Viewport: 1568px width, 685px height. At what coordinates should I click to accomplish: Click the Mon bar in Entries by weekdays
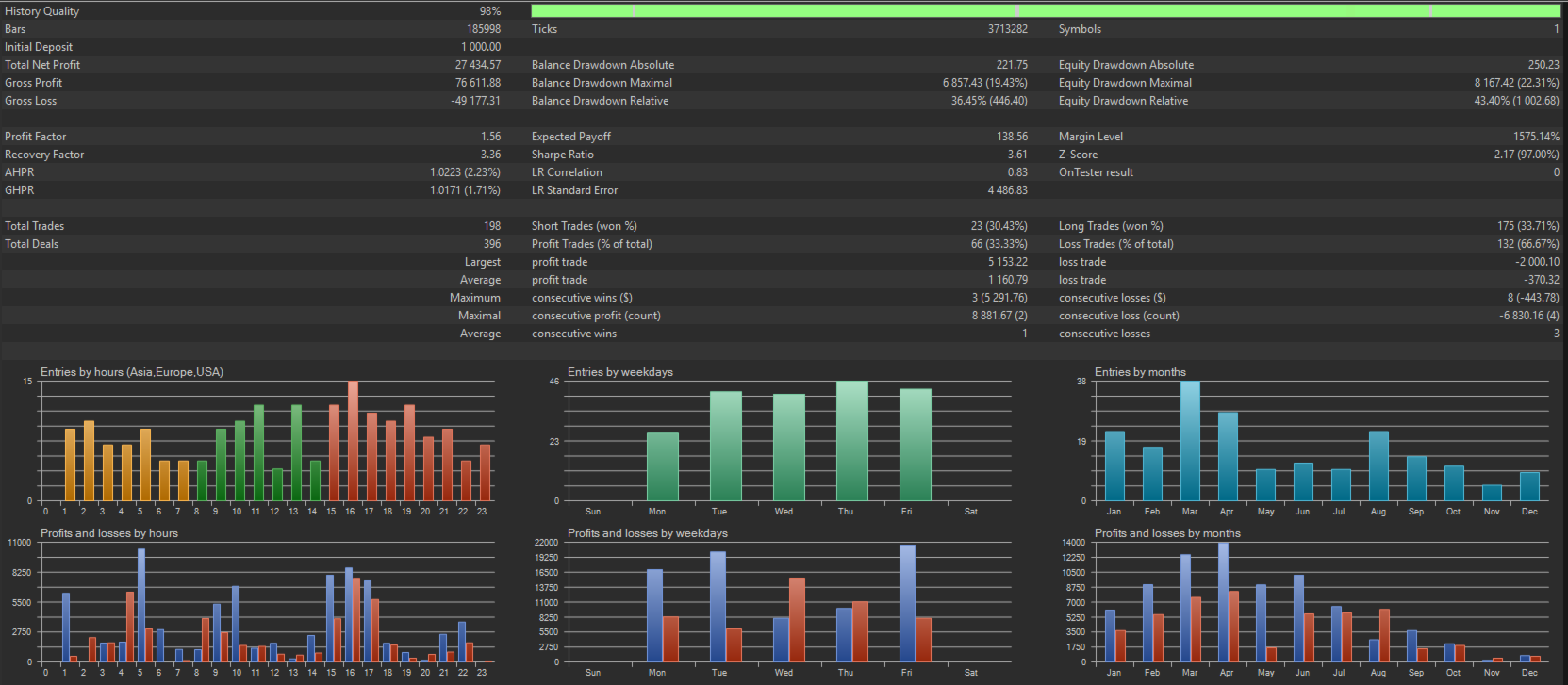pyautogui.click(x=663, y=466)
